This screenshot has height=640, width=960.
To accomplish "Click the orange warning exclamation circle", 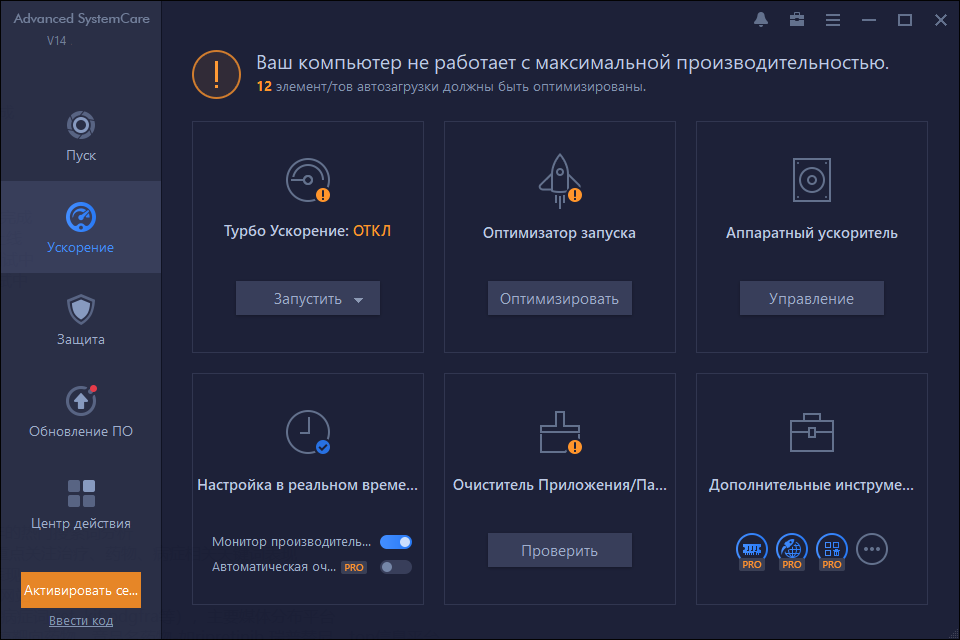I will 216,74.
